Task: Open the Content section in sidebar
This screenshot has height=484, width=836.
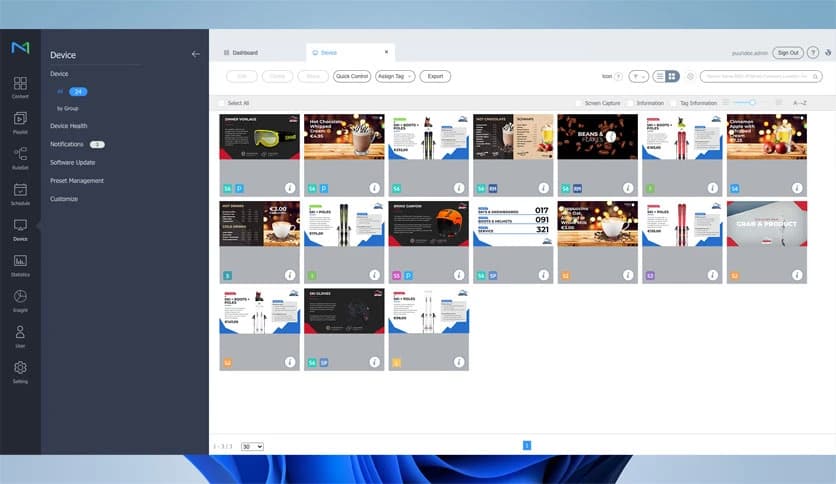Action: tap(20, 87)
